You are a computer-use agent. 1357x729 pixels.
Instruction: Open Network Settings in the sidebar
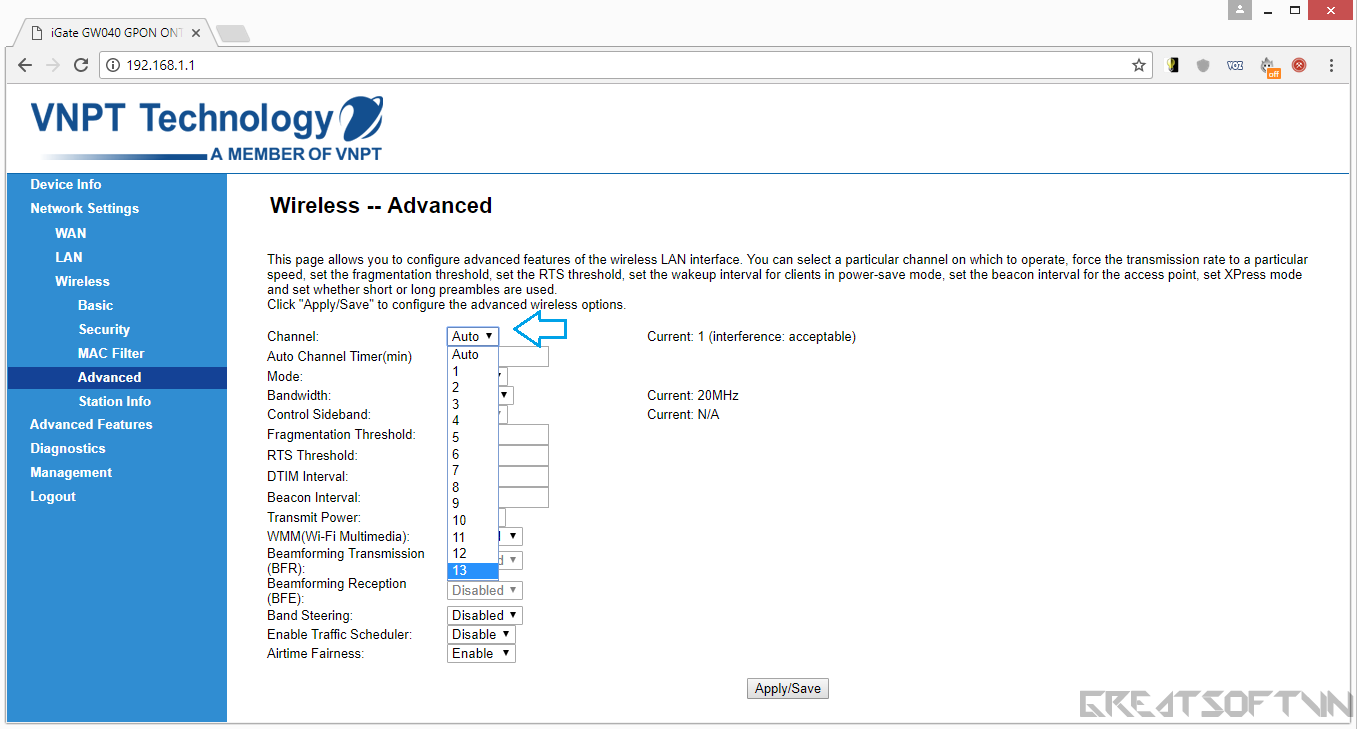pos(85,208)
